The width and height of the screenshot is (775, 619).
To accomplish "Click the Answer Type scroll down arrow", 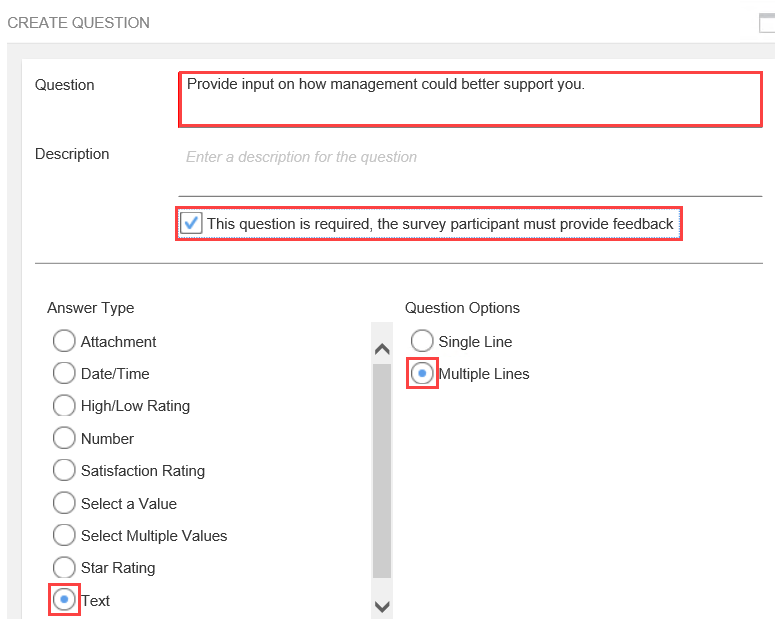I will (x=382, y=606).
